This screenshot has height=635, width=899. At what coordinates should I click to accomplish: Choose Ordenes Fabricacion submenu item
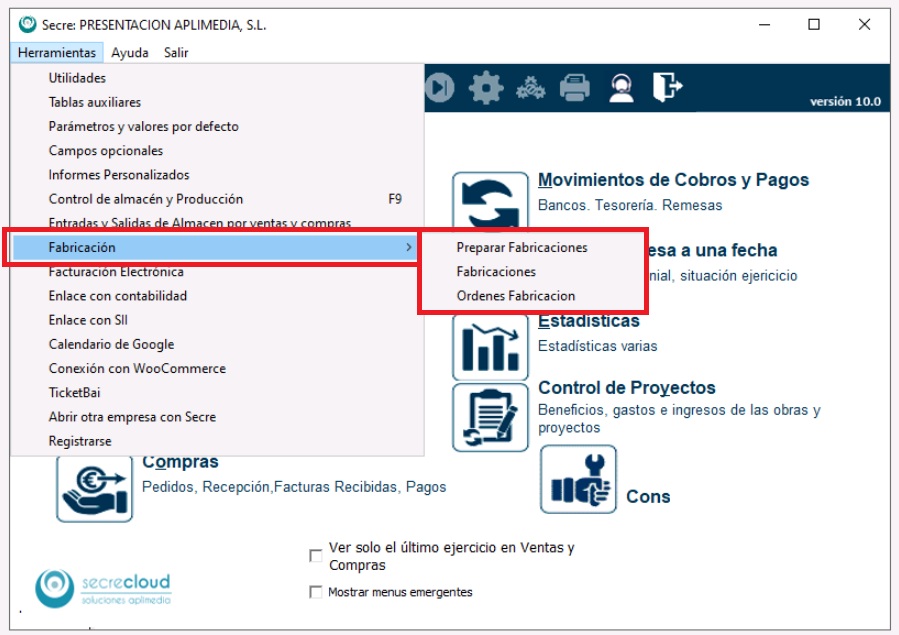click(x=515, y=296)
